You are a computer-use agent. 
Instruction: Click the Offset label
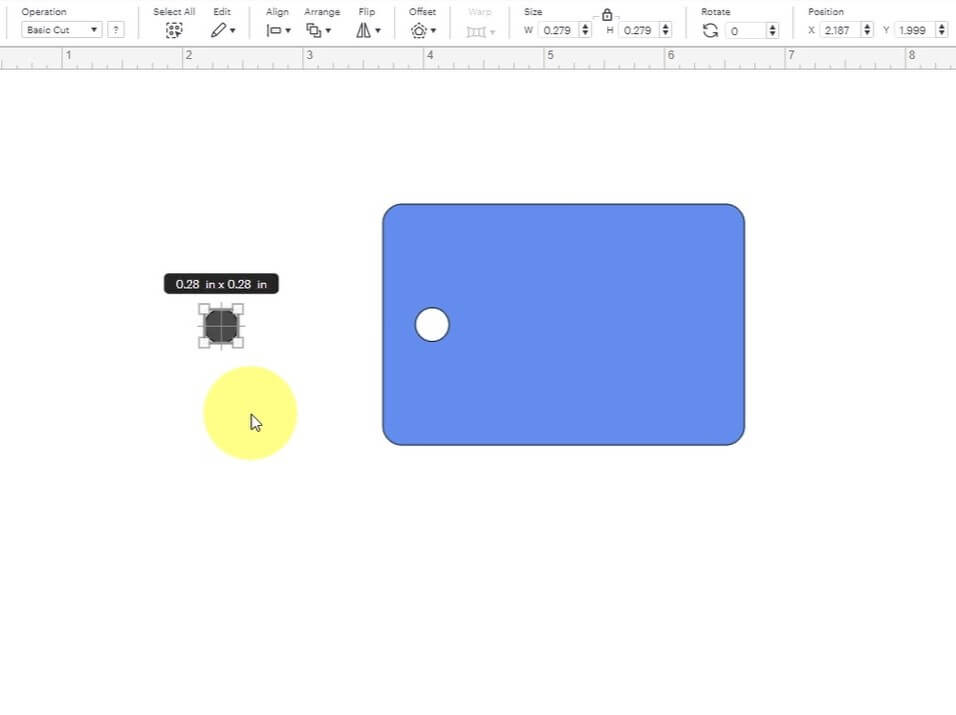tap(423, 12)
